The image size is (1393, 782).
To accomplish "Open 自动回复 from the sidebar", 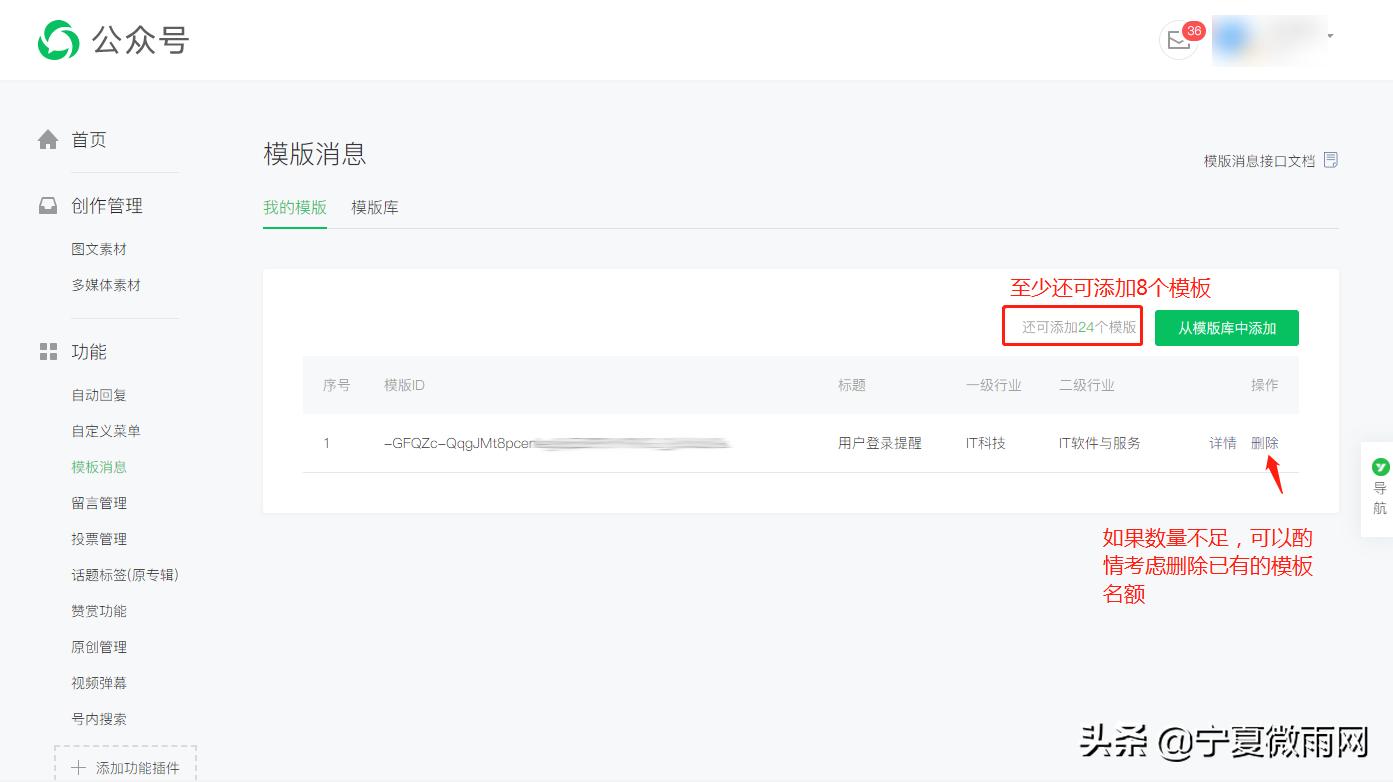I will tap(98, 394).
